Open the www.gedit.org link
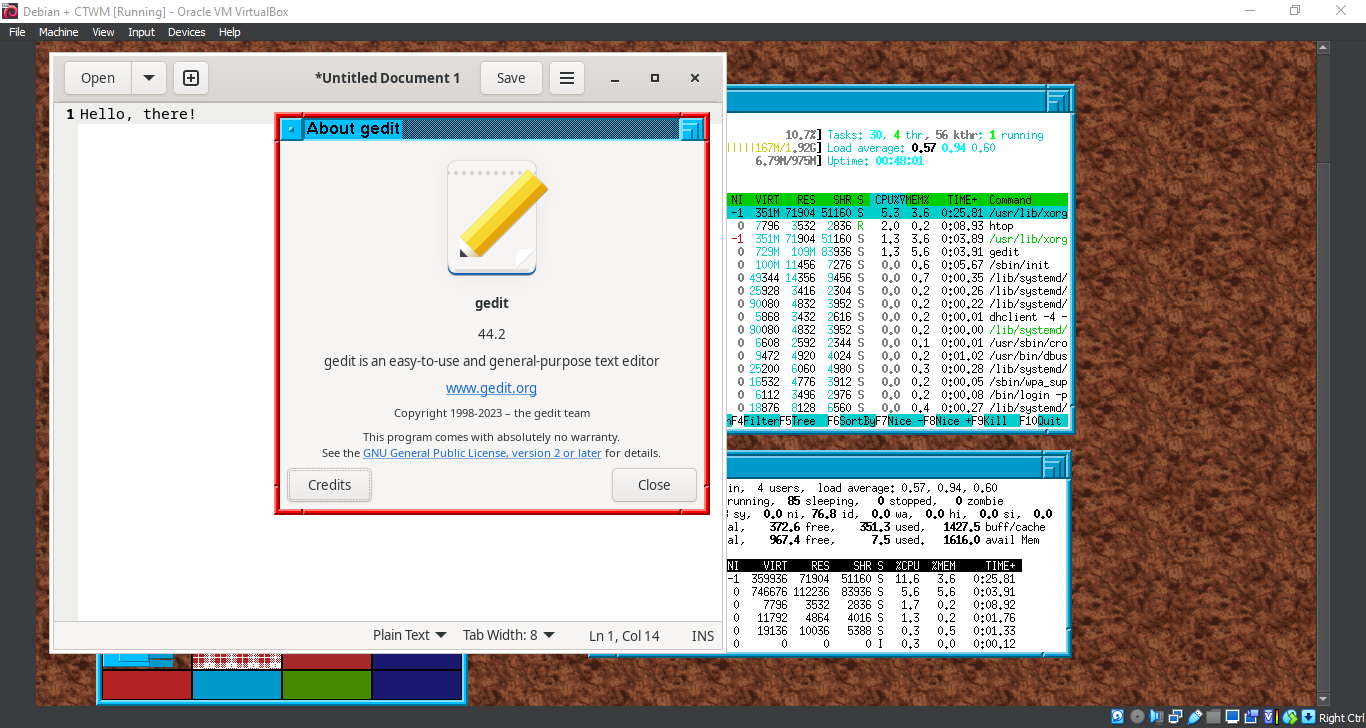The image size is (1366, 728). pos(491,388)
